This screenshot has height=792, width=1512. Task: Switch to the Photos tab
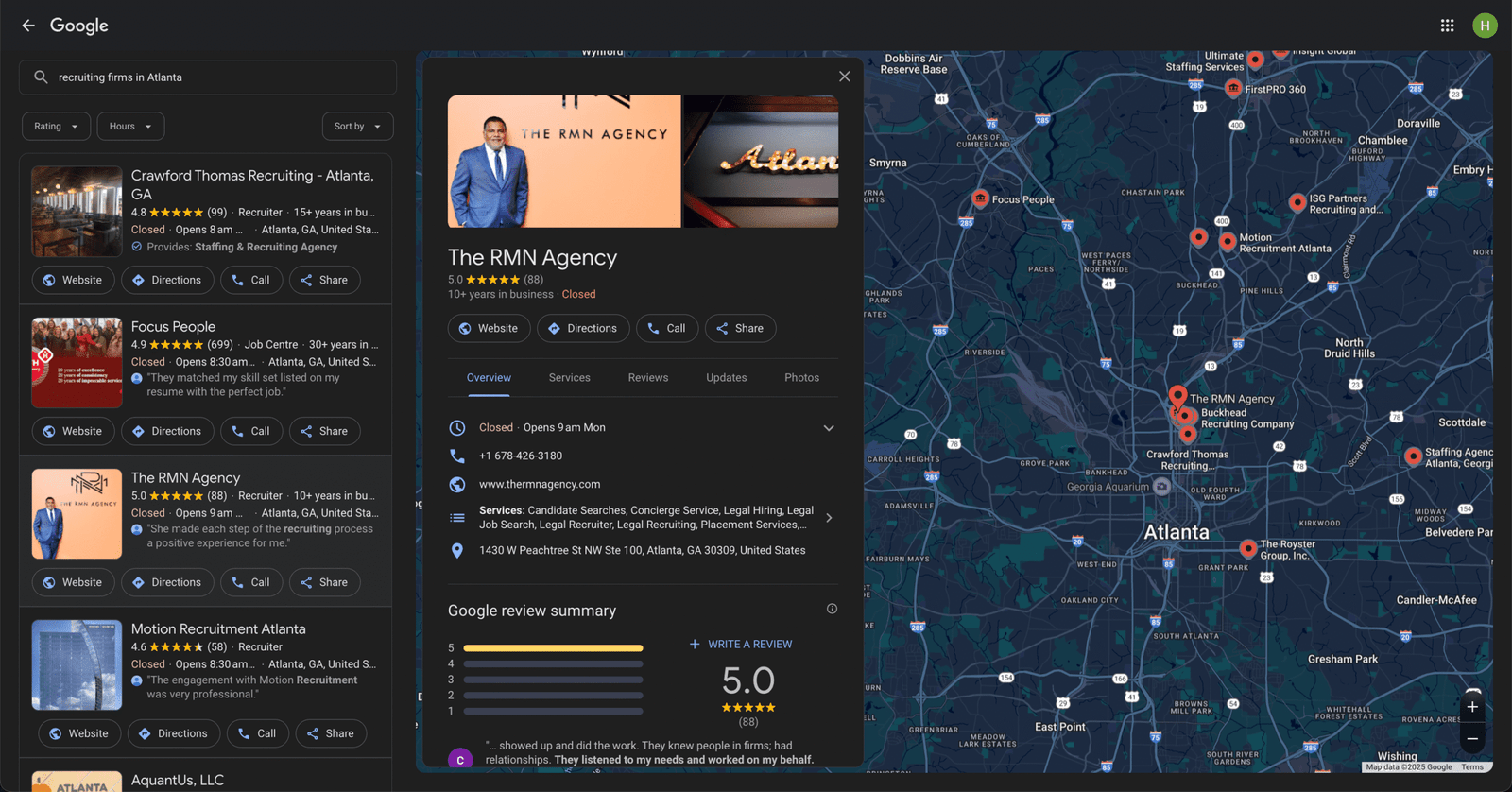[x=802, y=378]
